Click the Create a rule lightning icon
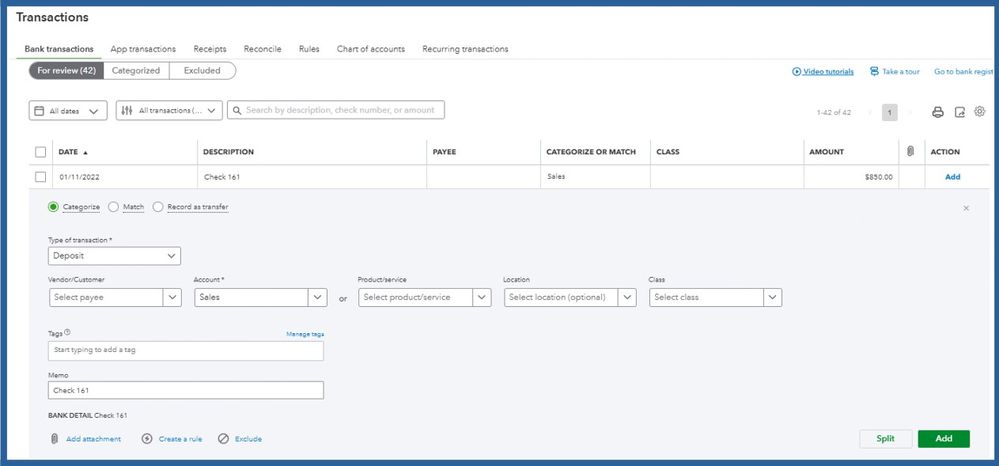 [147, 439]
